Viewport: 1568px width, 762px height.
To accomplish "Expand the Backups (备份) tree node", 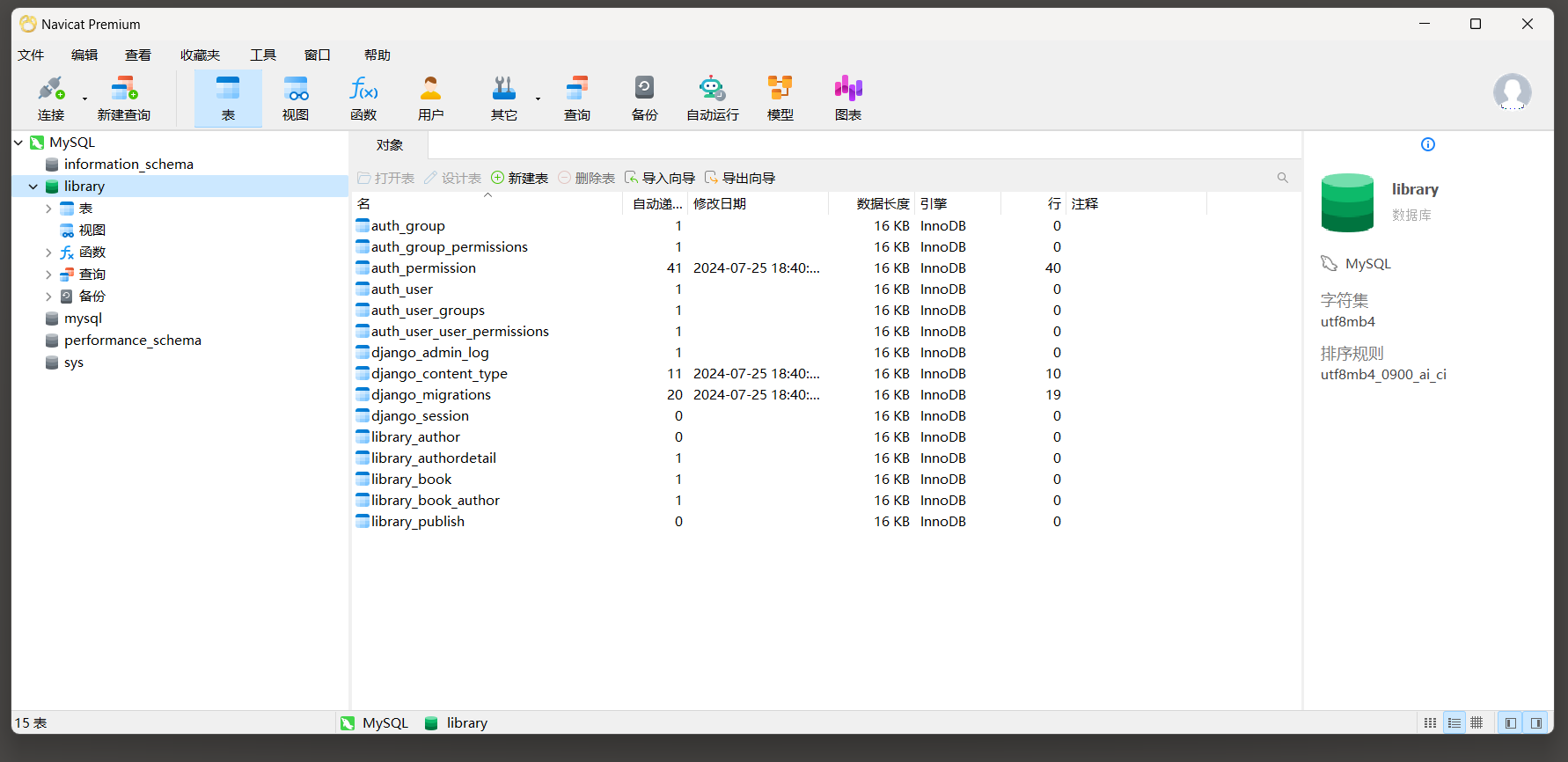I will tap(48, 297).
